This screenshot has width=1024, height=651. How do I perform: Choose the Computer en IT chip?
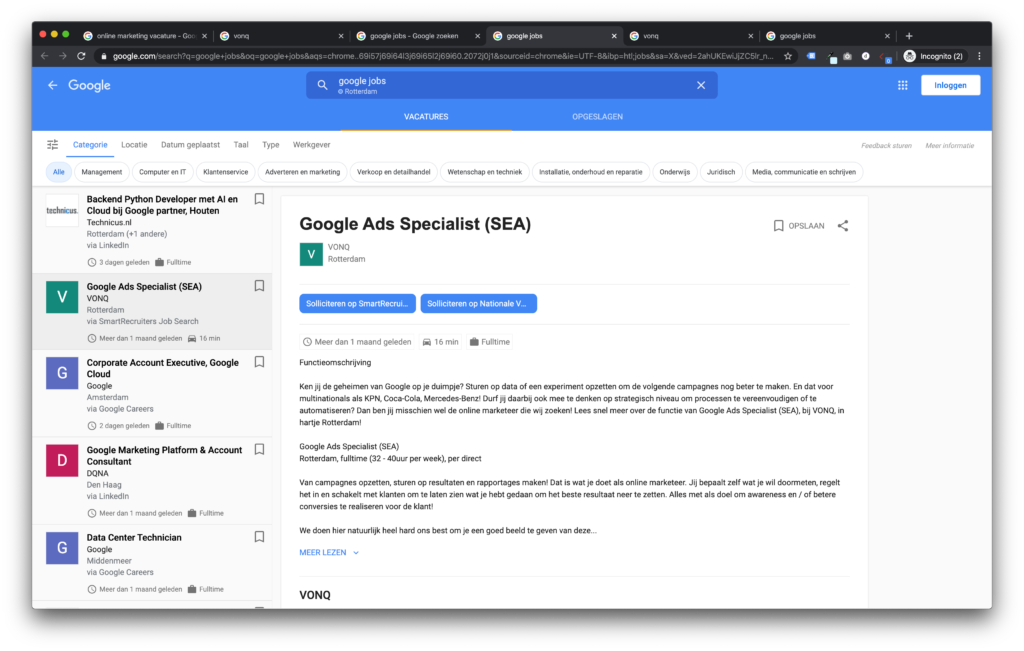(x=162, y=172)
